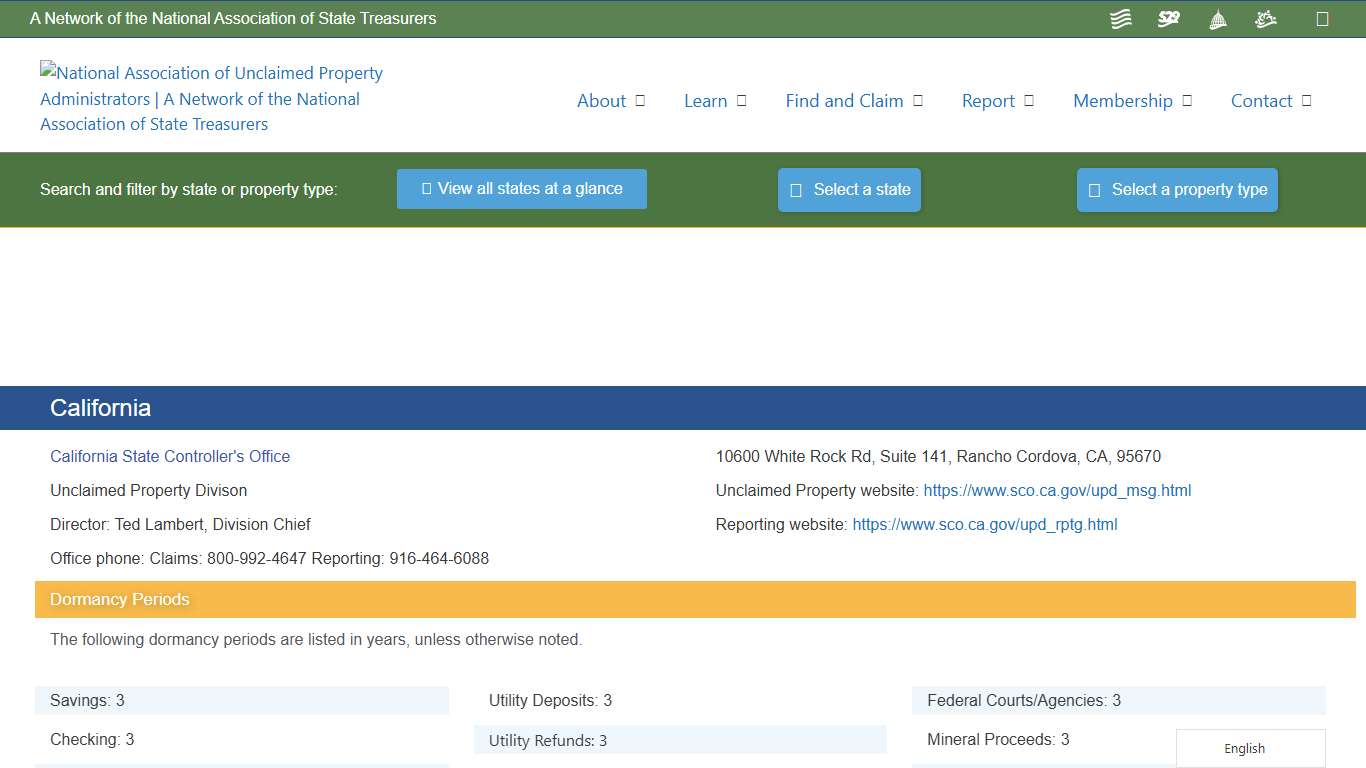Open the California State Controller's Office link

(170, 456)
